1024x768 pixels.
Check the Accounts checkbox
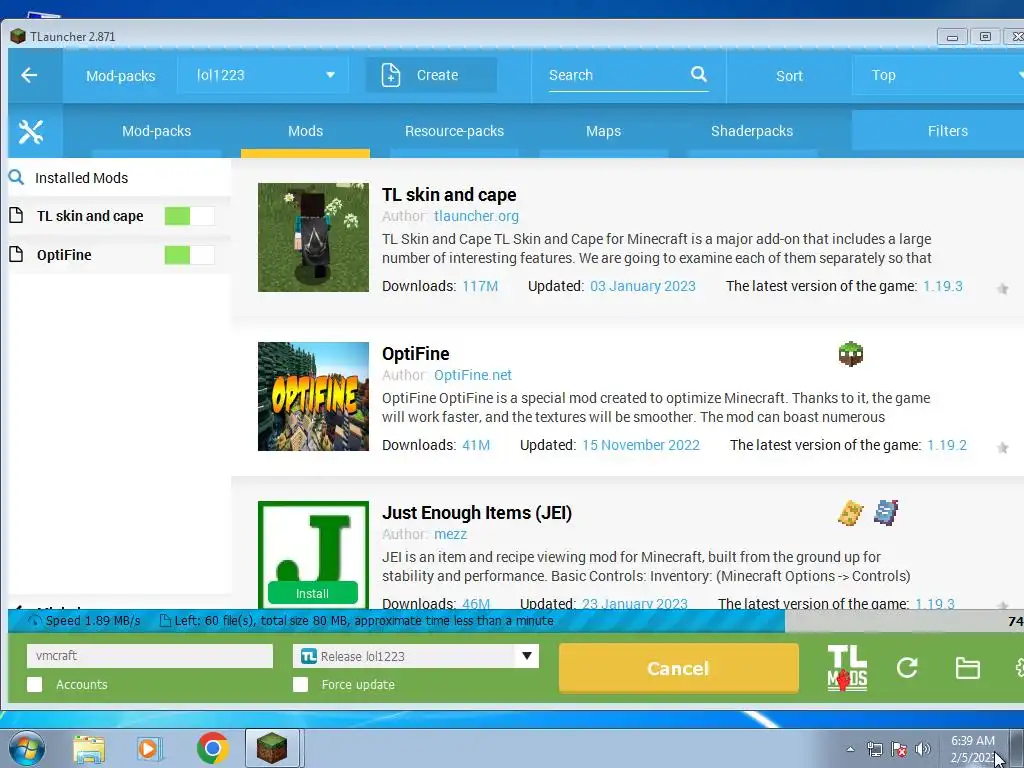35,684
